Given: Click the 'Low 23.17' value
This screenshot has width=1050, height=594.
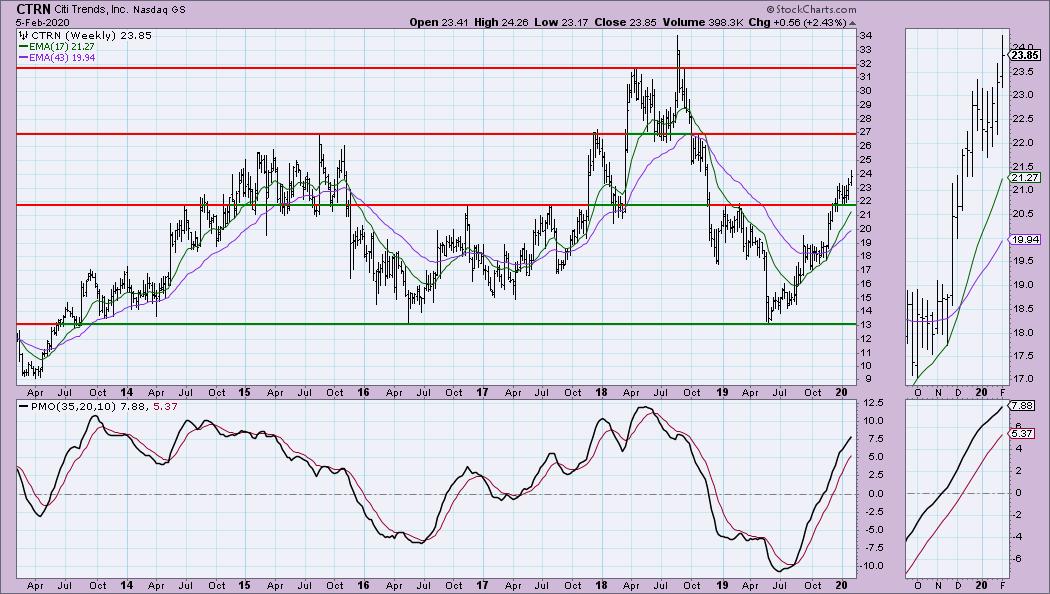Looking at the screenshot, I should point(560,22).
